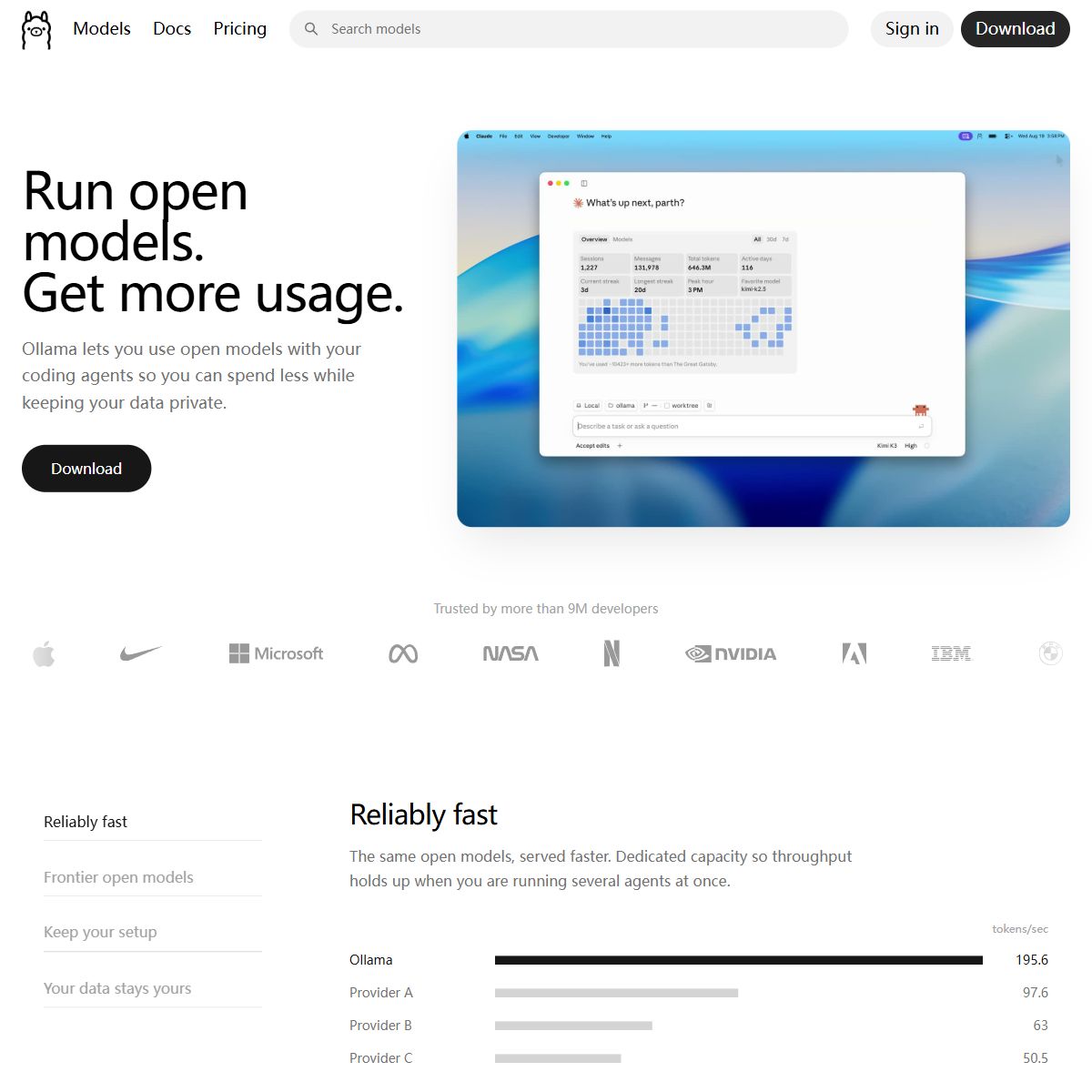Click the 50.5 value
The image size is (1092, 1092).
click(1036, 1058)
